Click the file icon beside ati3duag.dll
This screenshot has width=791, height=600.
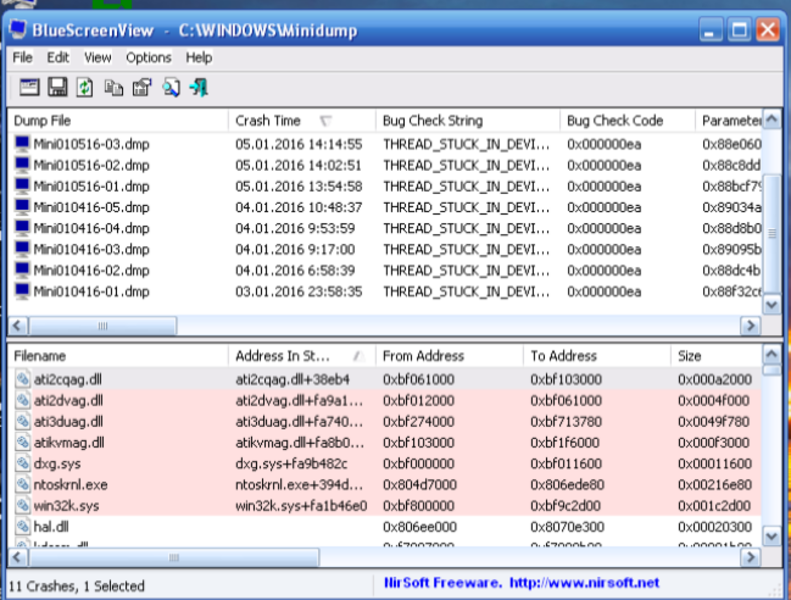click(22, 421)
